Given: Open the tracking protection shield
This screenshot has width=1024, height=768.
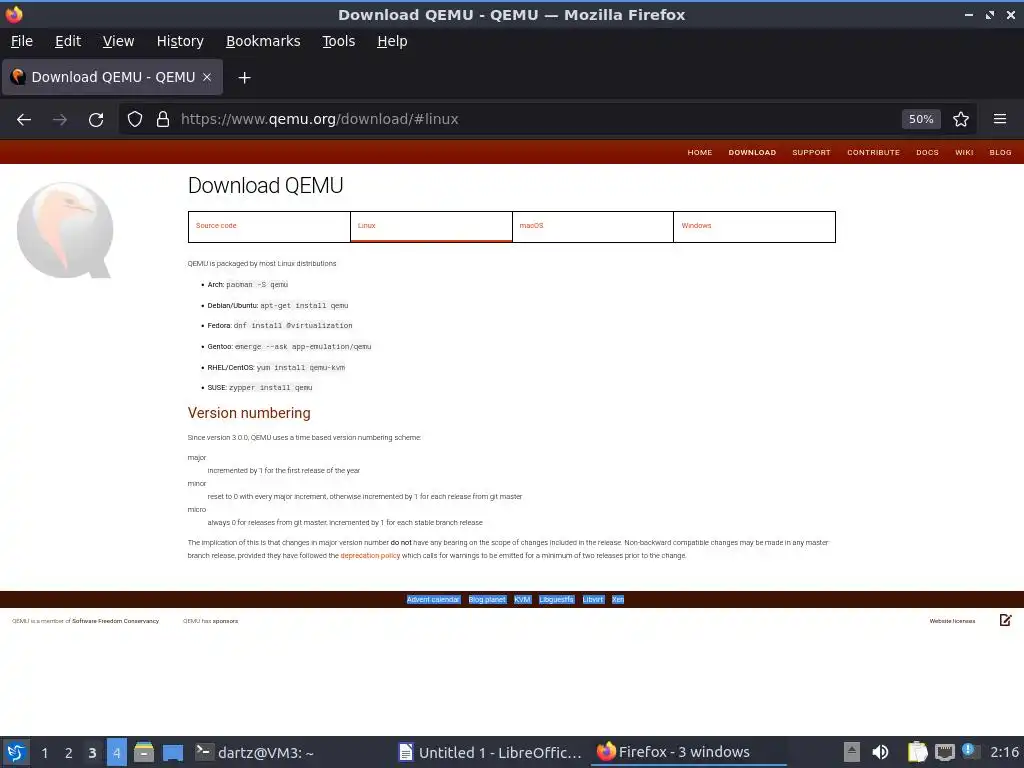Looking at the screenshot, I should [135, 120].
